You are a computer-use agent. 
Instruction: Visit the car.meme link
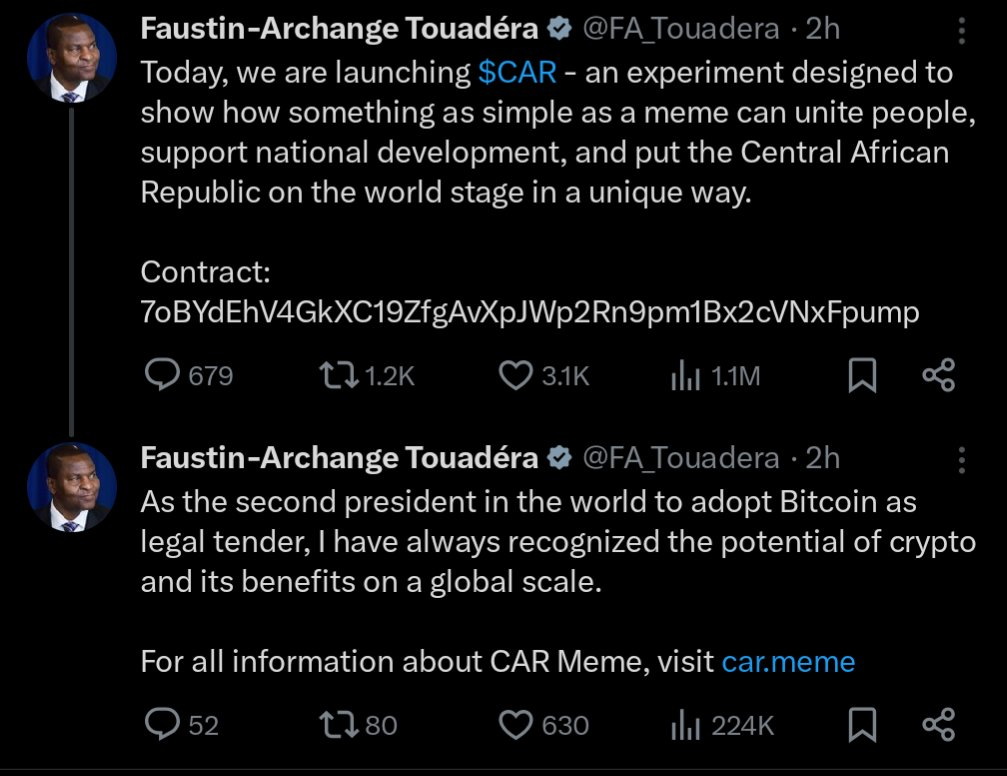(x=788, y=662)
